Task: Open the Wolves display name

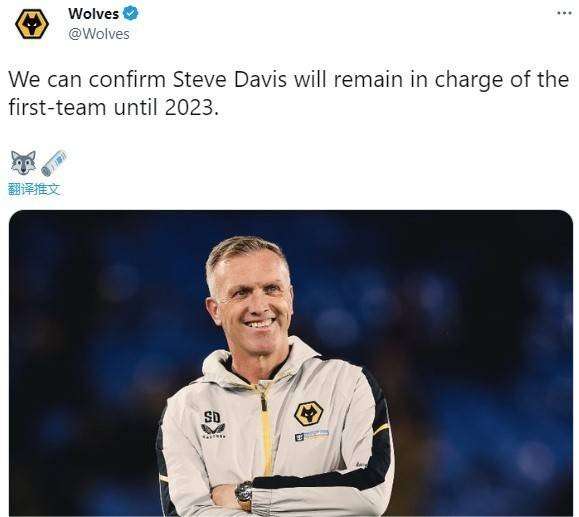Action: click(x=93, y=14)
